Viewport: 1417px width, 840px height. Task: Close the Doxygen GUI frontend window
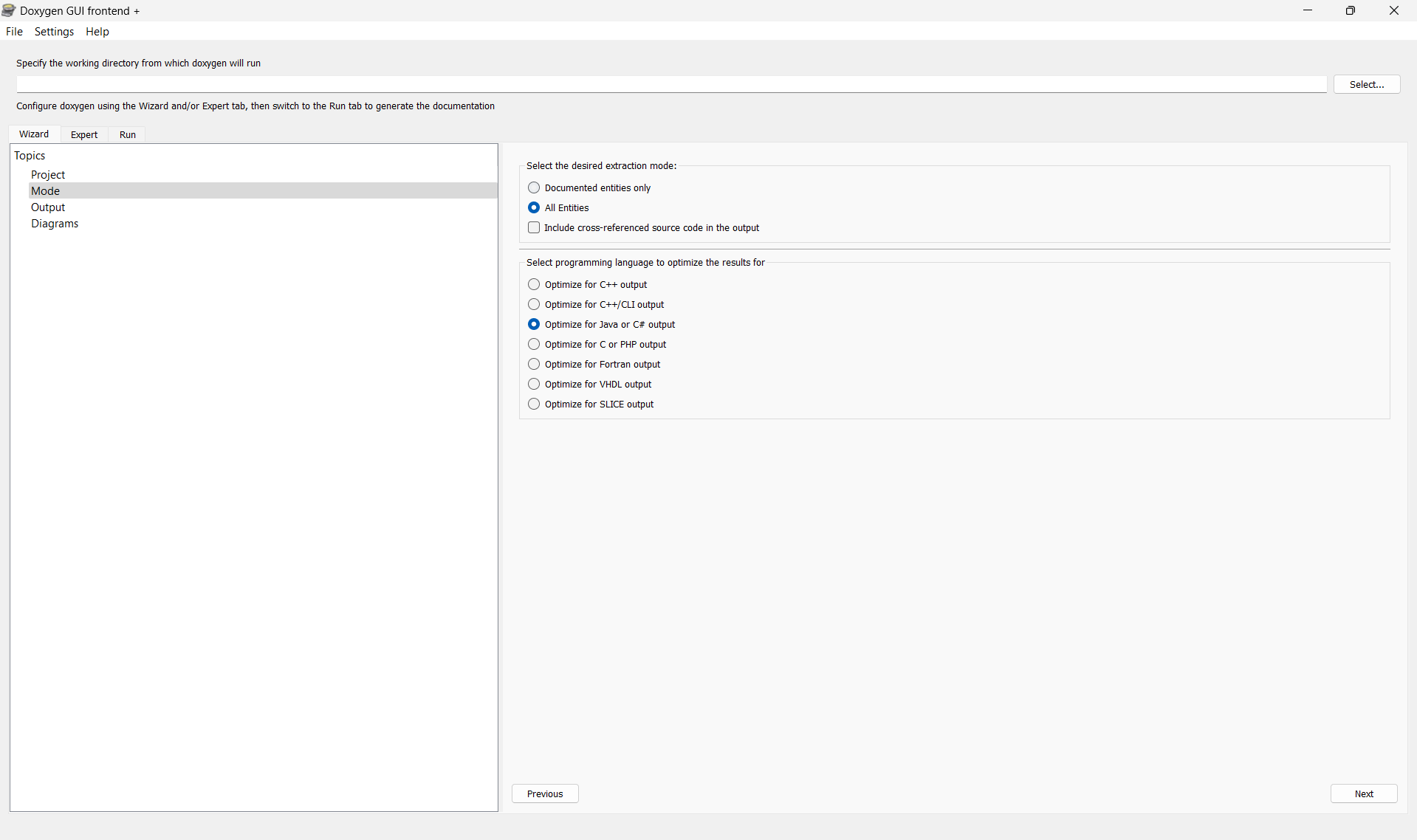coord(1393,10)
